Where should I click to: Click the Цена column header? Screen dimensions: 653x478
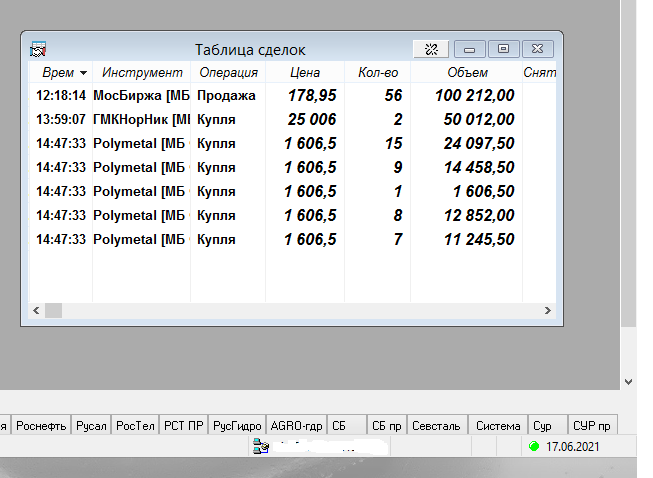coord(305,72)
